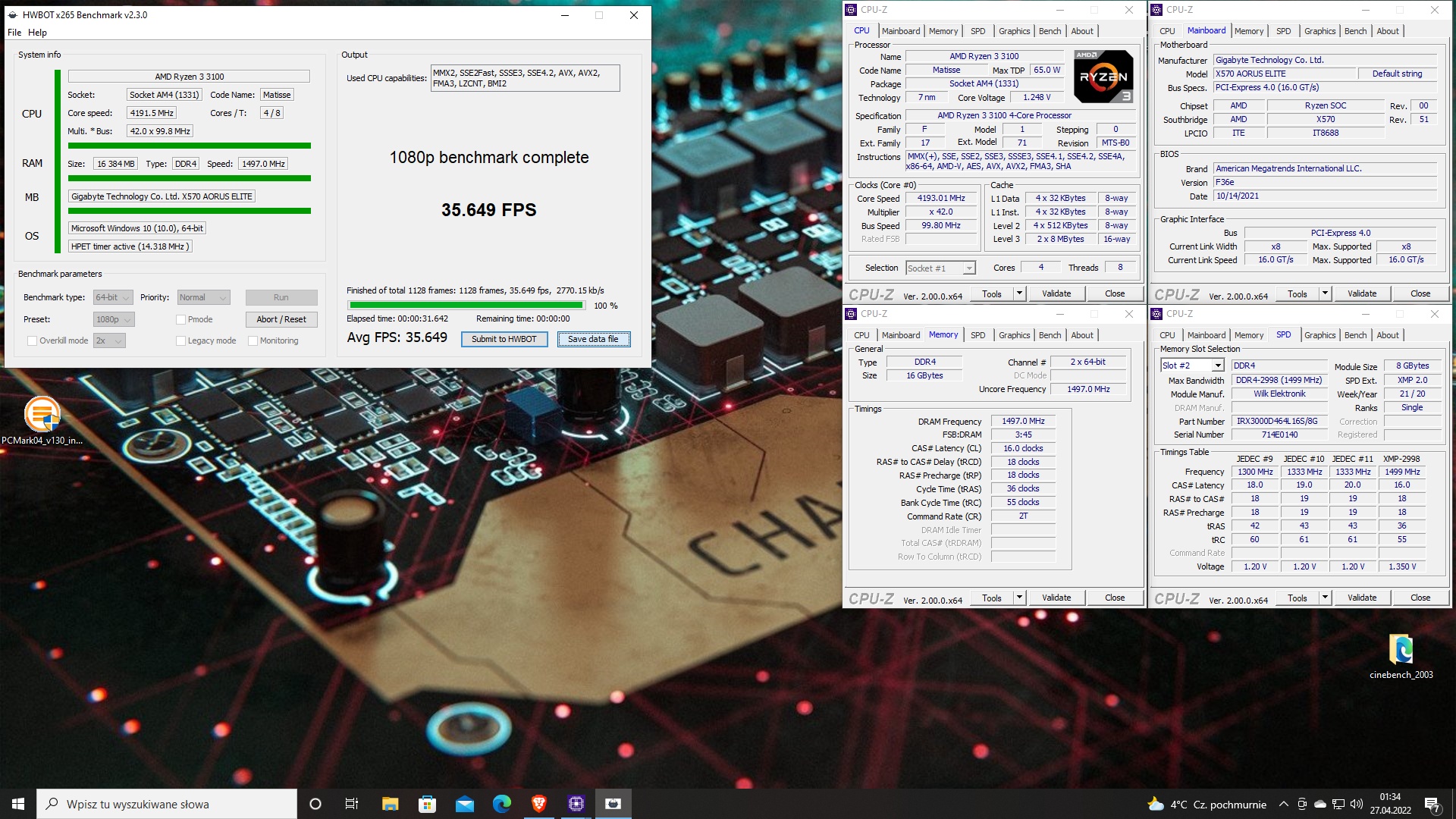Open Slot #2 memory slot dropdown
The width and height of the screenshot is (1456, 819).
1192,366
